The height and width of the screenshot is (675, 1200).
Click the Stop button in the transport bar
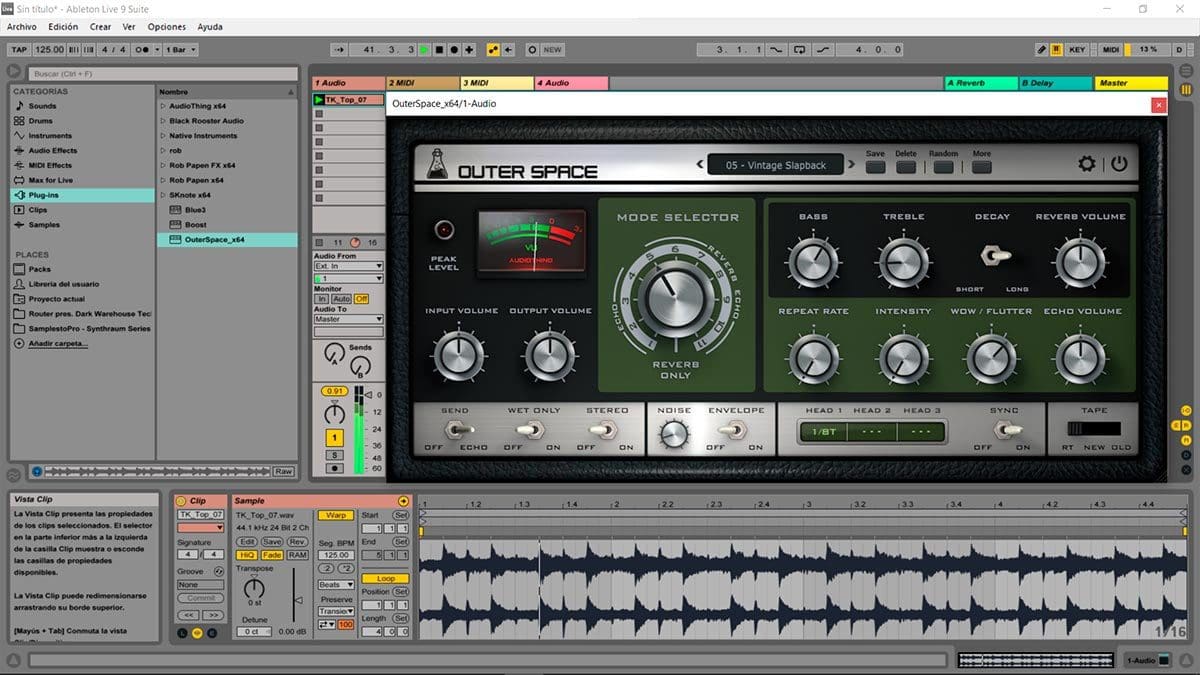click(440, 49)
